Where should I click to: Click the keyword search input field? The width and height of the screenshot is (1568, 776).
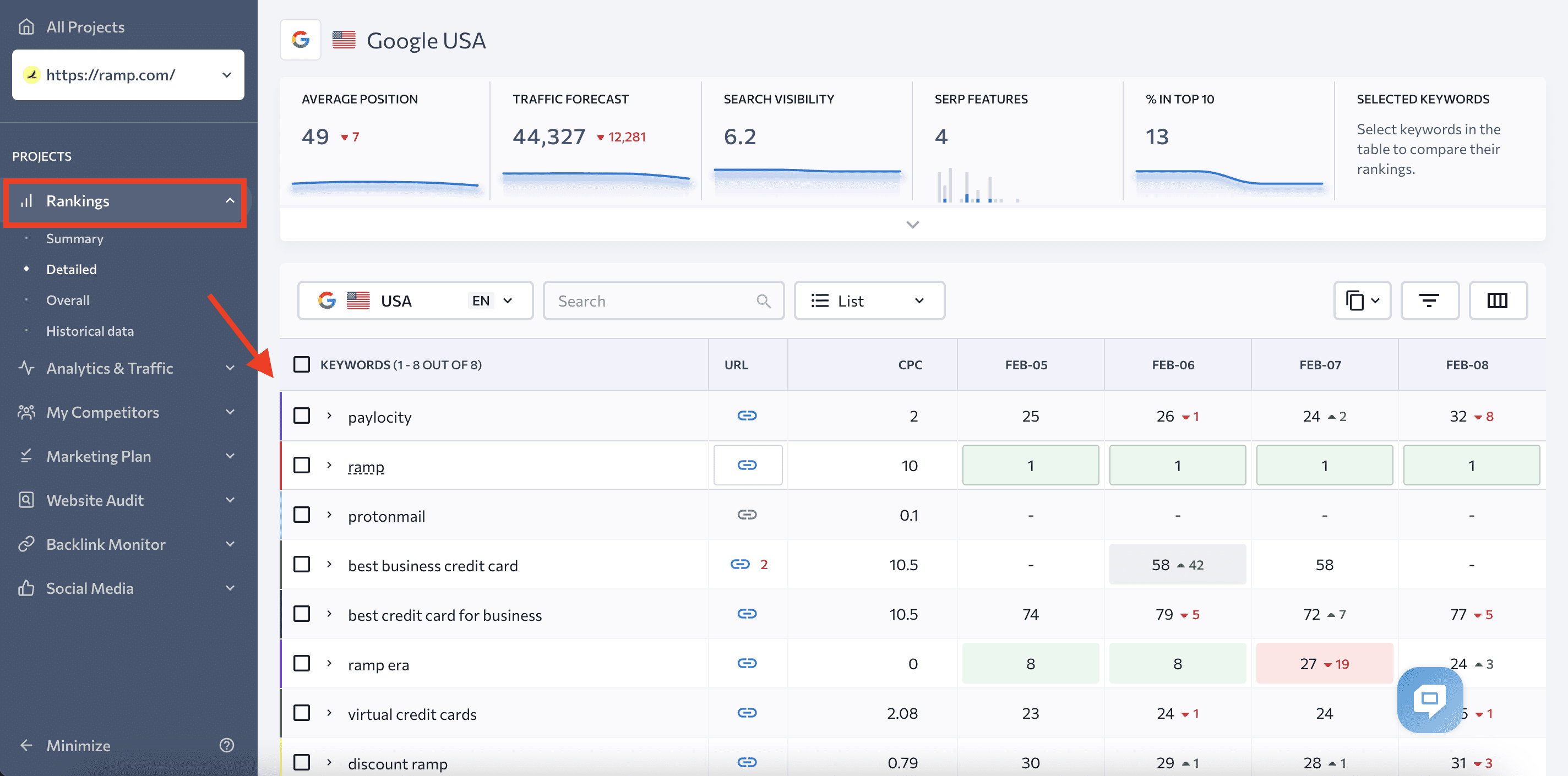click(x=662, y=299)
